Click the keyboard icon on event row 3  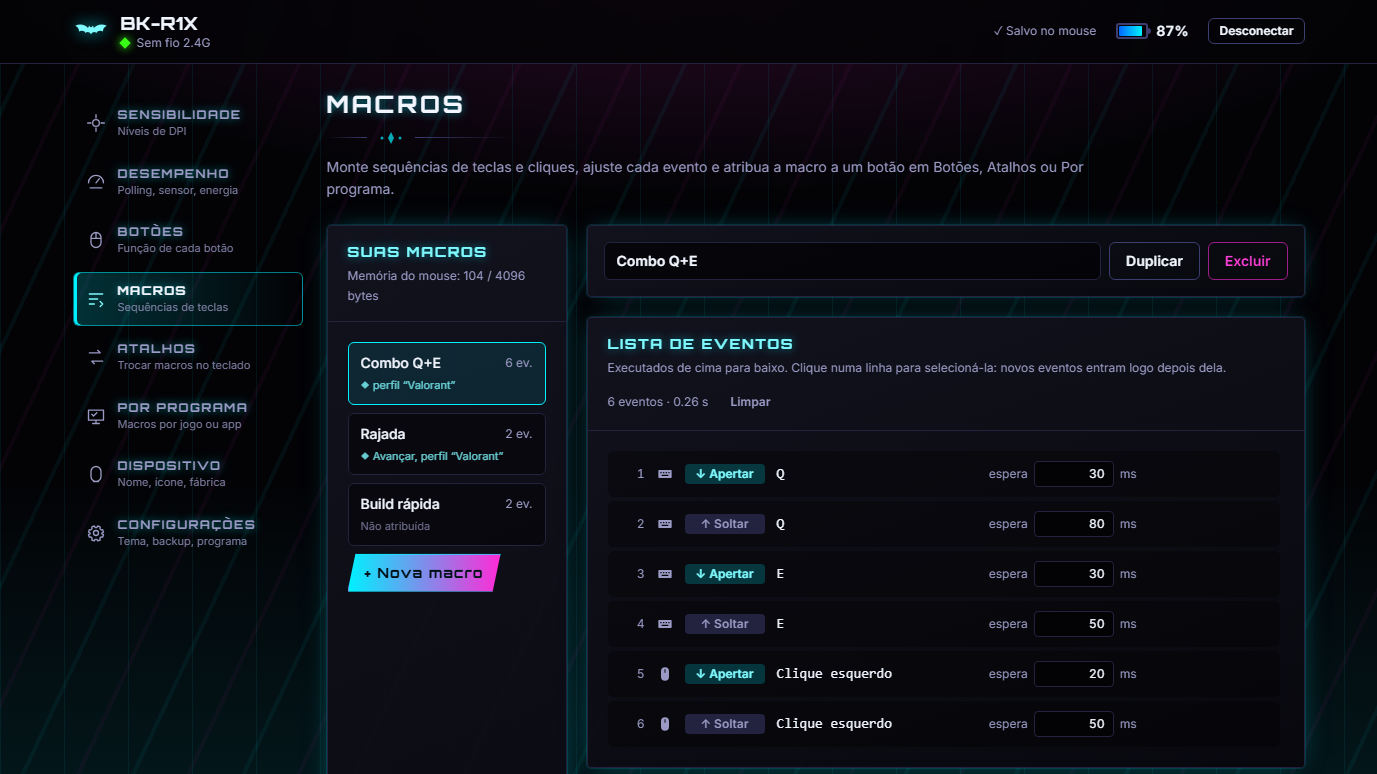tap(665, 574)
